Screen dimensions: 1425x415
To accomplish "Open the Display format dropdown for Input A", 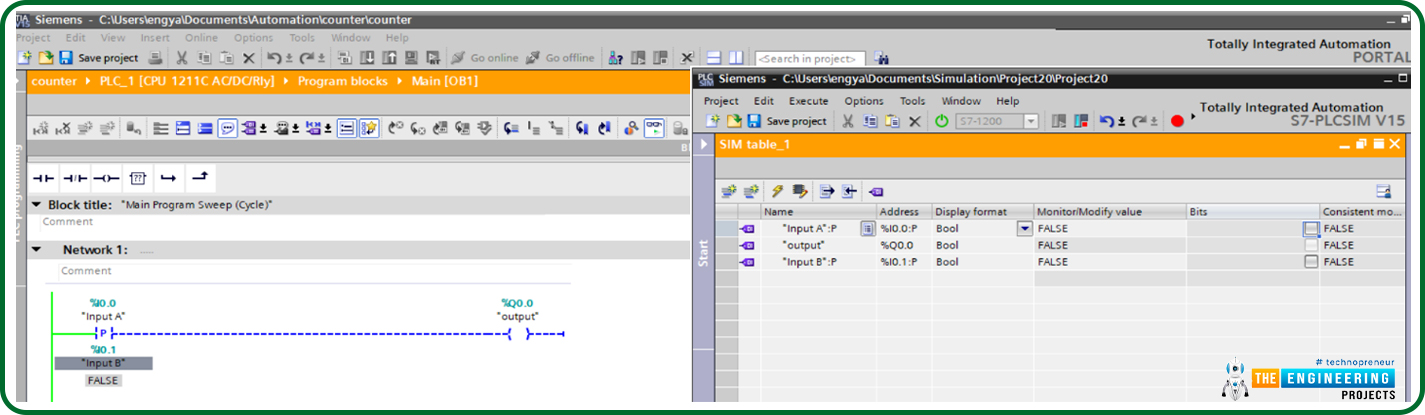I will point(1023,228).
